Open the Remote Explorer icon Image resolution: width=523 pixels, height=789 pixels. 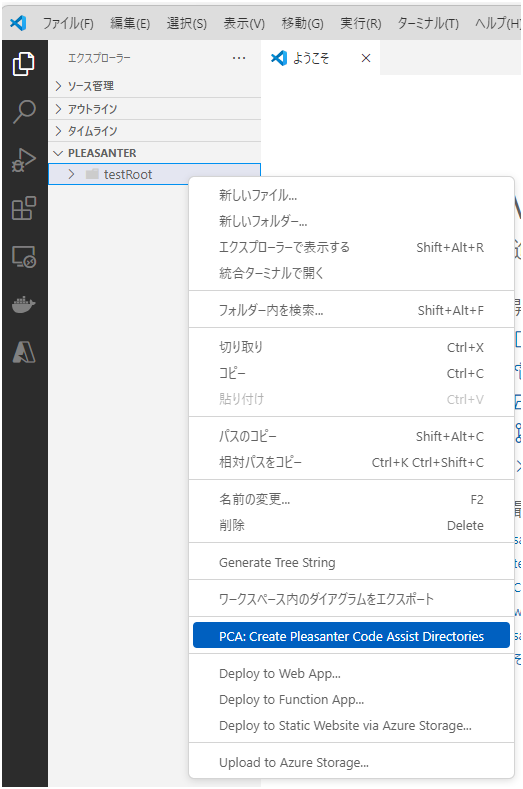point(24,257)
